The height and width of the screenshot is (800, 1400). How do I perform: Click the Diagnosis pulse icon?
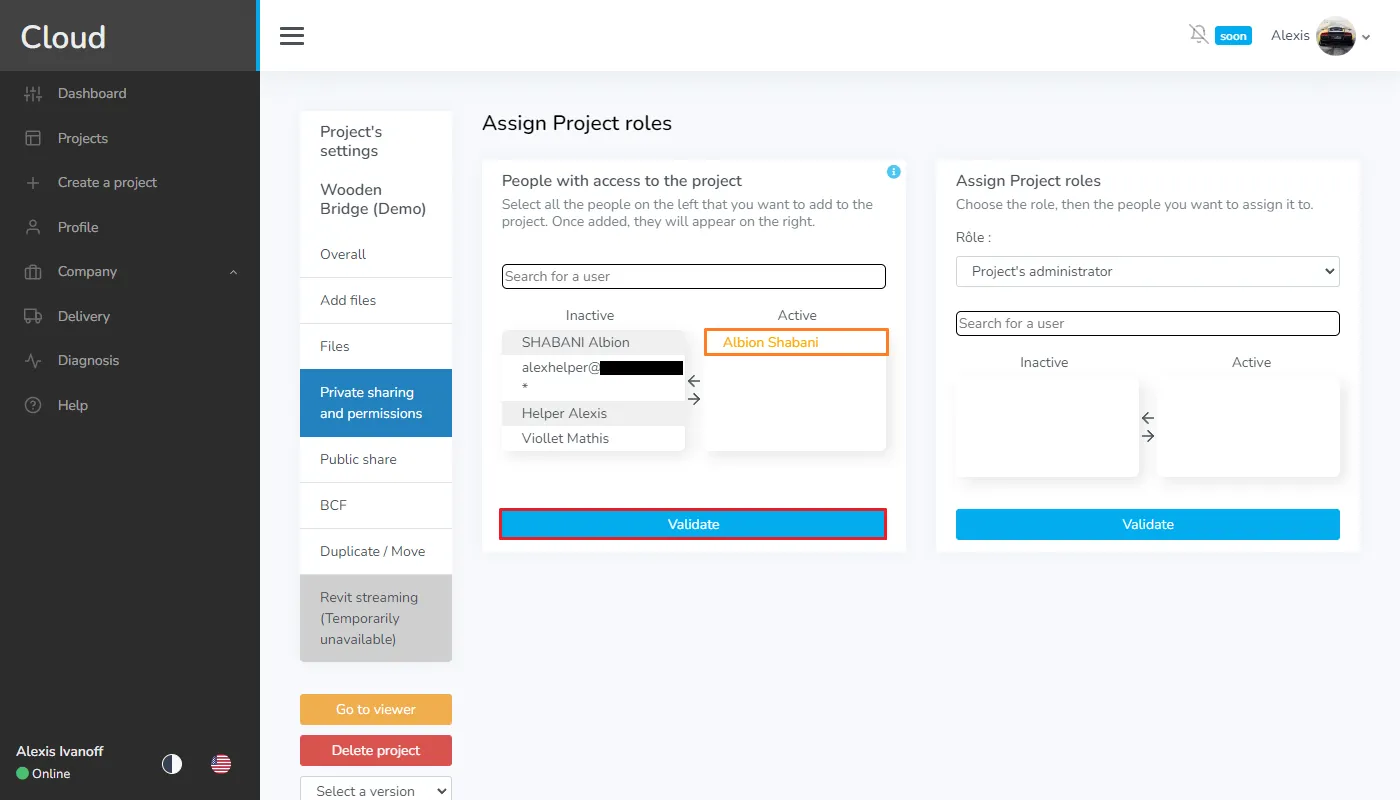[33, 361]
